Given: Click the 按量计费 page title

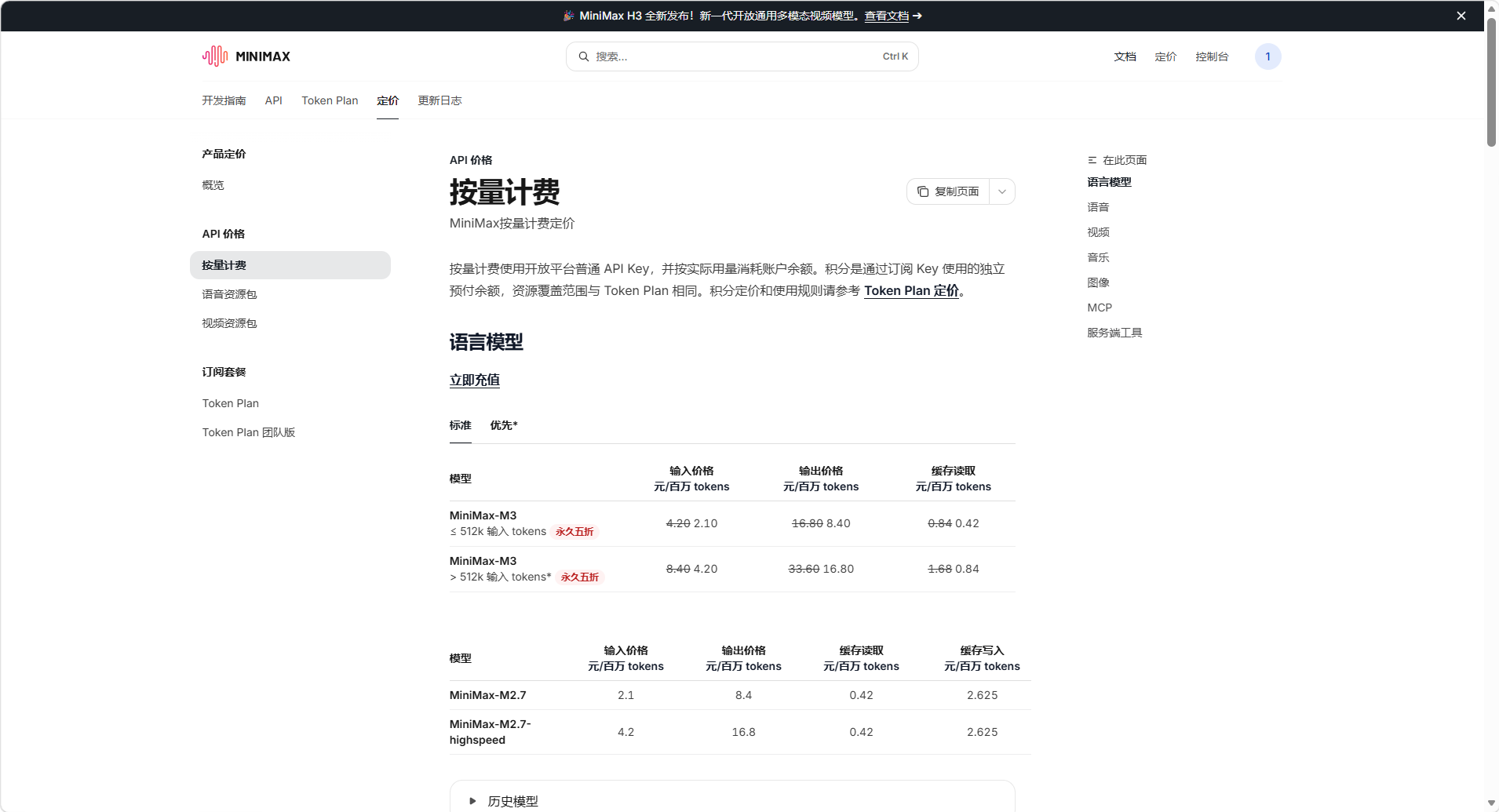Looking at the screenshot, I should tap(505, 192).
